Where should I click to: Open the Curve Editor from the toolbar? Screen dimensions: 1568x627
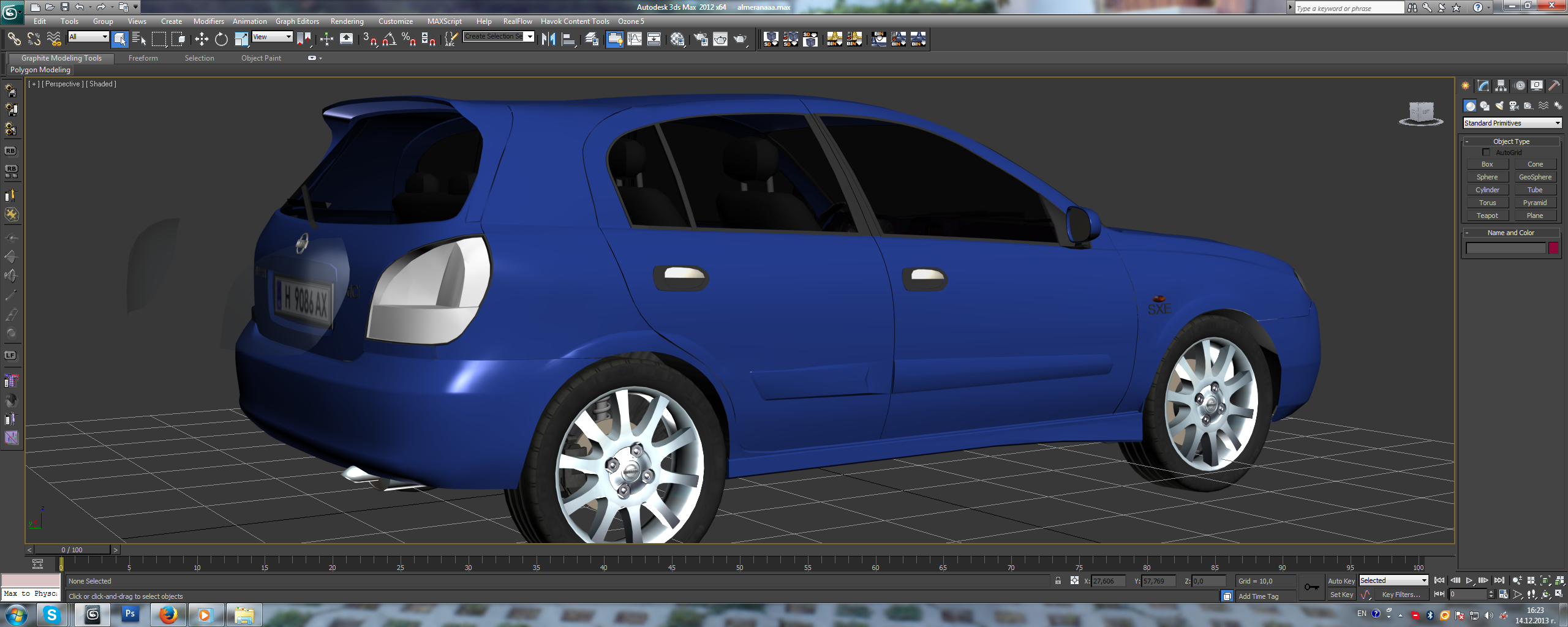635,40
